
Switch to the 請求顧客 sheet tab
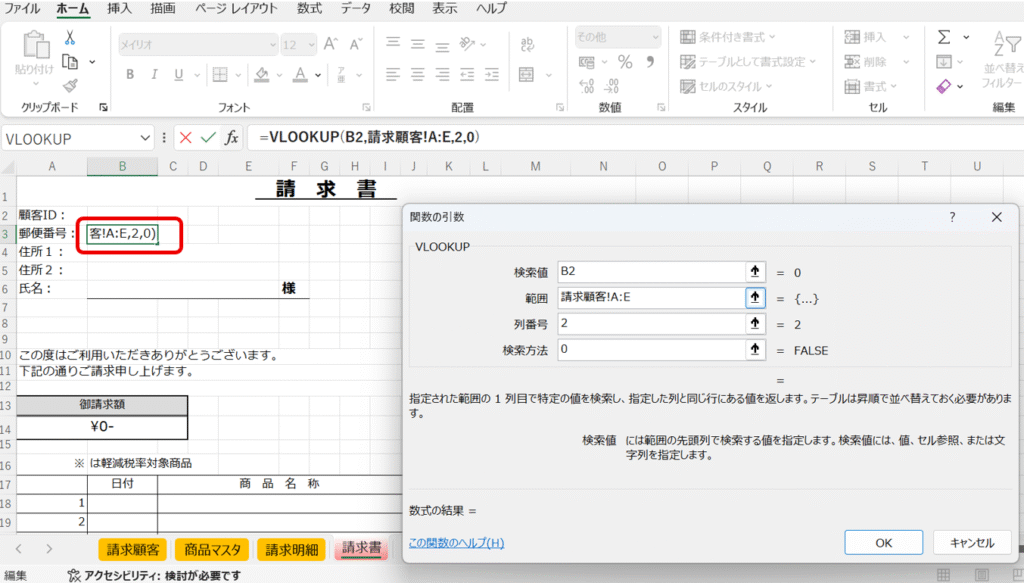pyautogui.click(x=134, y=549)
